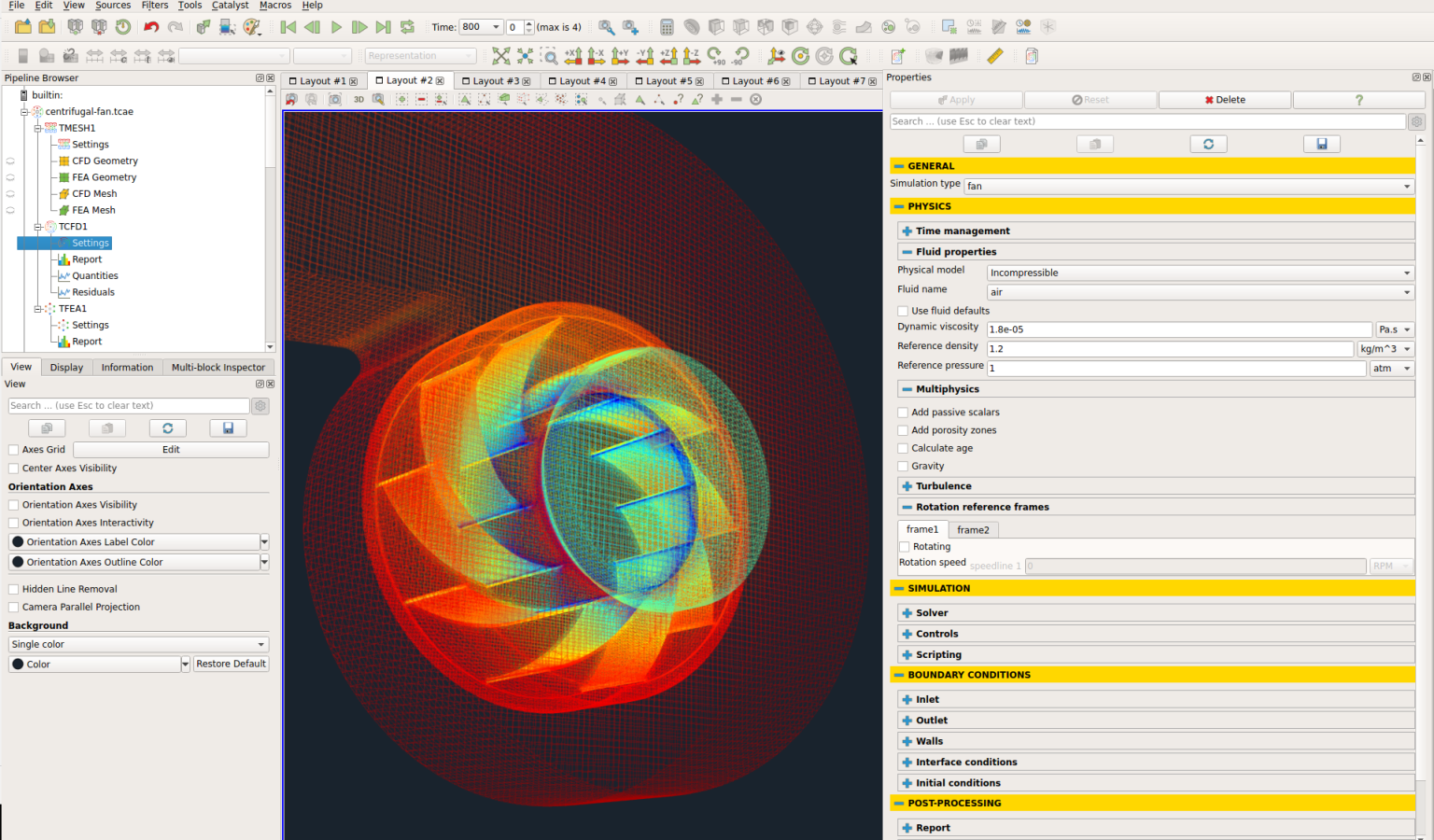Enable Orientation Axes Visibility

[x=14, y=504]
